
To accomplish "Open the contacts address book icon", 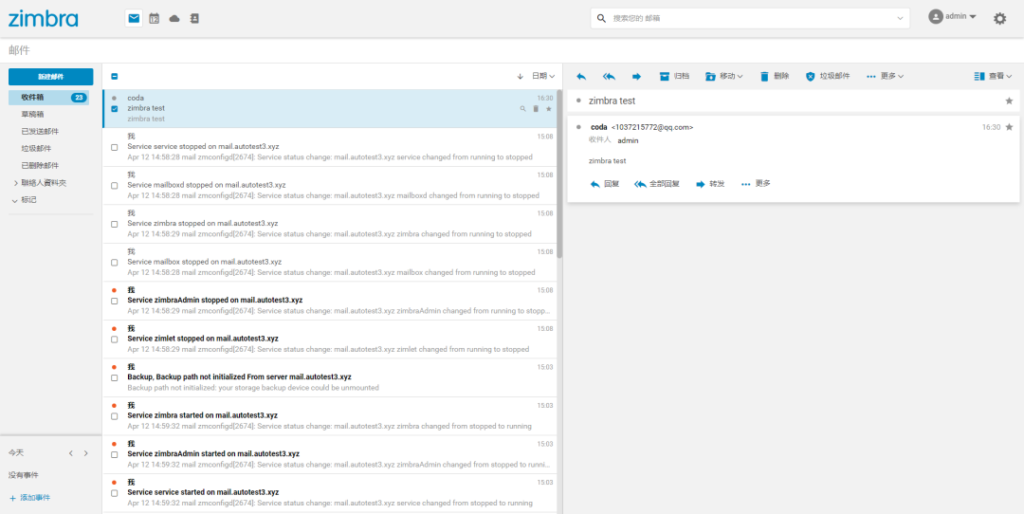I will click(x=194, y=19).
